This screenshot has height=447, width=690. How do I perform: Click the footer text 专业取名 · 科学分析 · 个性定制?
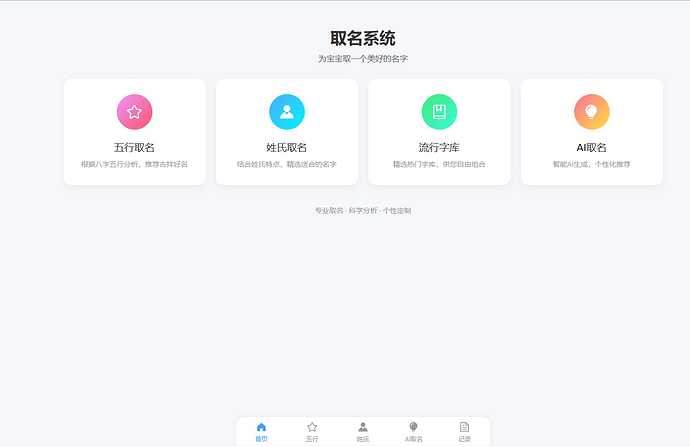[363, 211]
